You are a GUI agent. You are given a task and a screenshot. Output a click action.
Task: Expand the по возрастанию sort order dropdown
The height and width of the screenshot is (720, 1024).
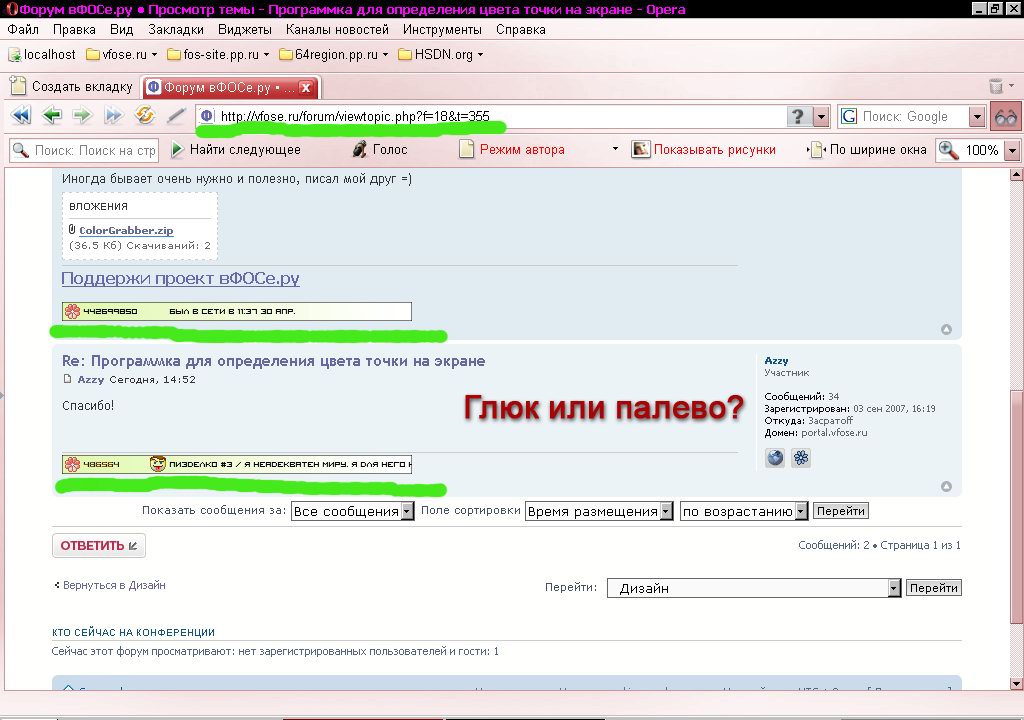[744, 511]
